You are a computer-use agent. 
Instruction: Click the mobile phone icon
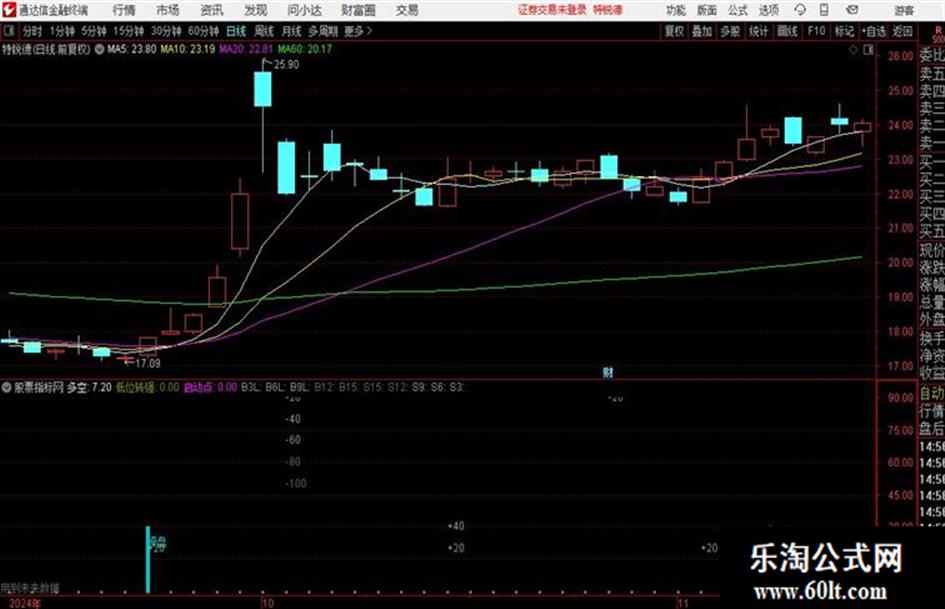click(824, 10)
